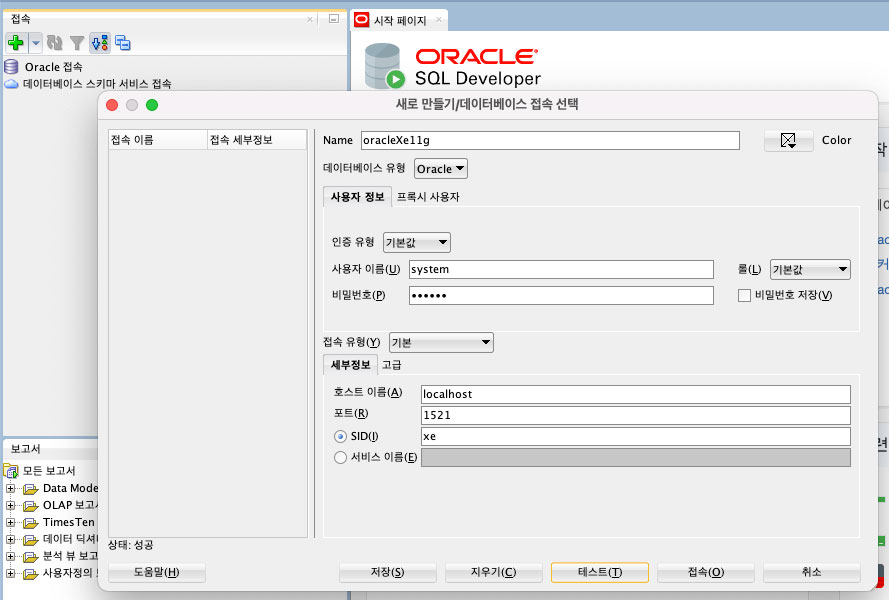889x600 pixels.
Task: Click the SID field containing xe
Action: pos(636,436)
